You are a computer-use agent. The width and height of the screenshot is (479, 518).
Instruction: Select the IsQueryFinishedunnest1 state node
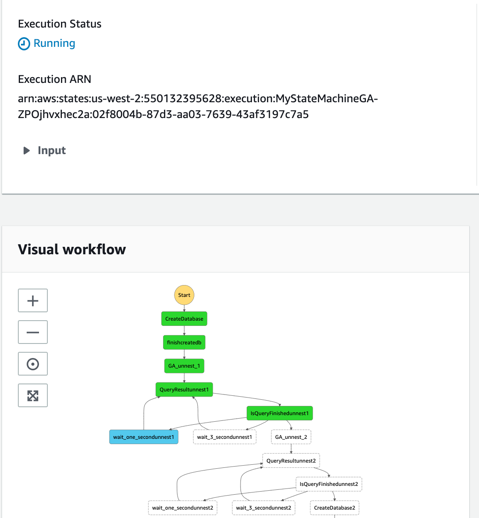pyautogui.click(x=280, y=413)
